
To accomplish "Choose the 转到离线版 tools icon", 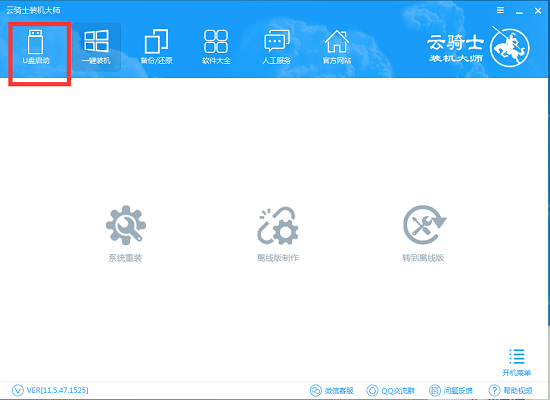I will pyautogui.click(x=424, y=225).
